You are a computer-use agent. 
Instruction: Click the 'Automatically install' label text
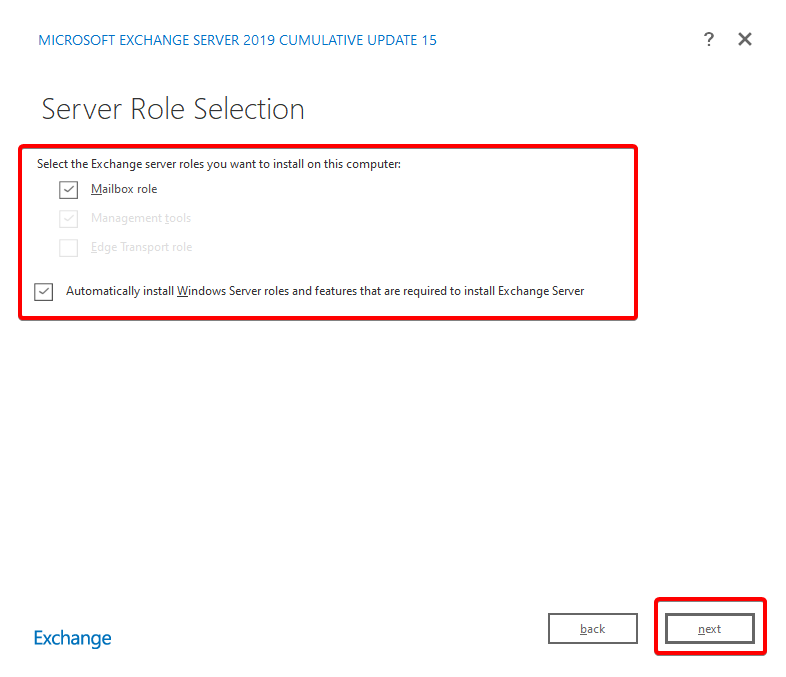pos(120,291)
